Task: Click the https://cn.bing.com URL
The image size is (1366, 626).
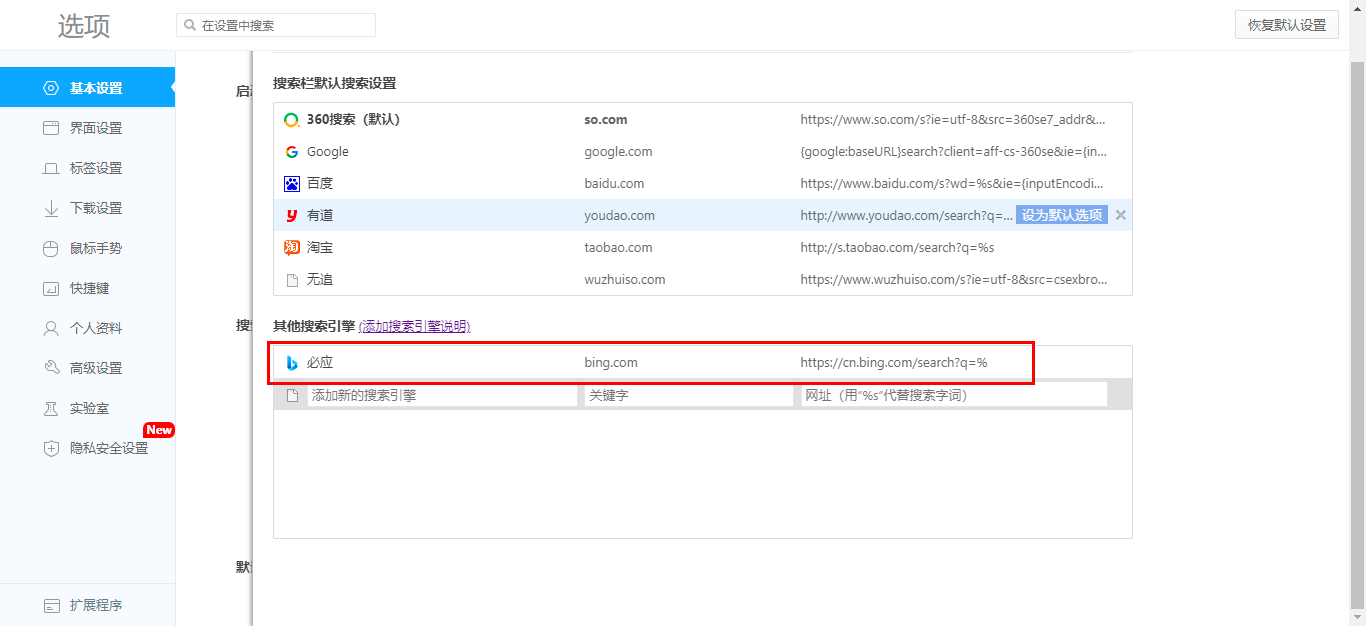Action: [894, 362]
